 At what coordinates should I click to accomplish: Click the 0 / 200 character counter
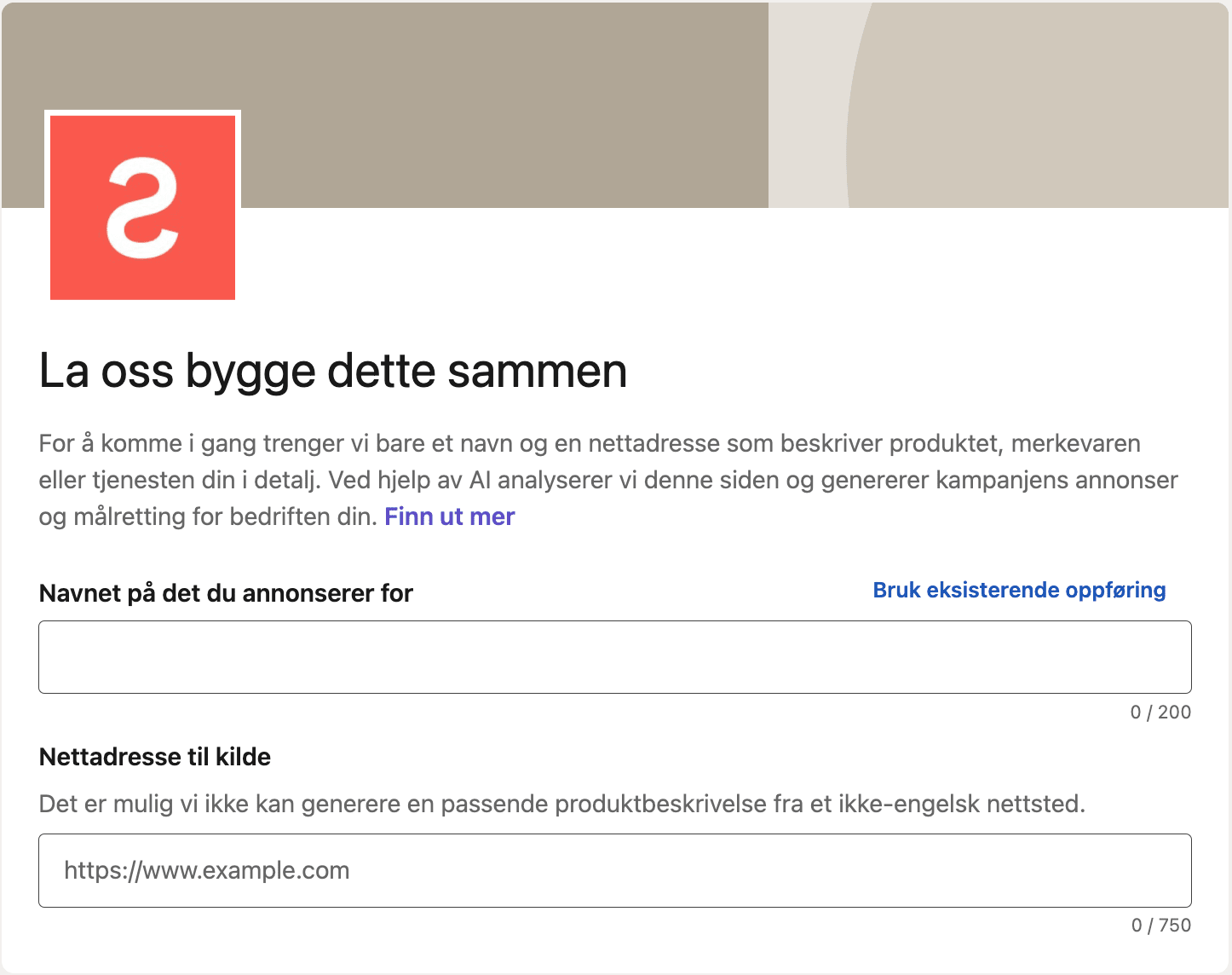[1160, 712]
